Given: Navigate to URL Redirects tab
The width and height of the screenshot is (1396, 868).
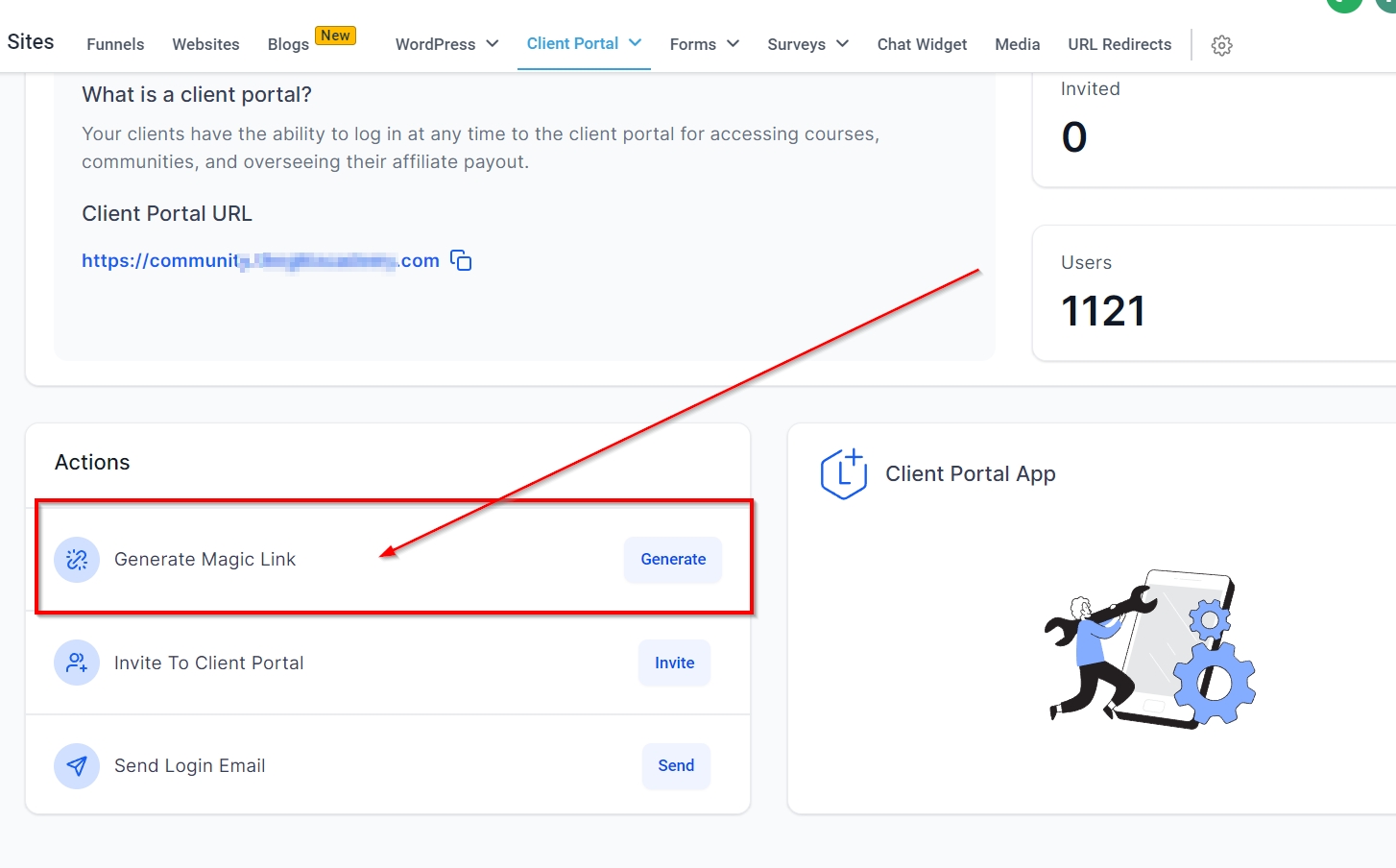Looking at the screenshot, I should pyautogui.click(x=1119, y=44).
